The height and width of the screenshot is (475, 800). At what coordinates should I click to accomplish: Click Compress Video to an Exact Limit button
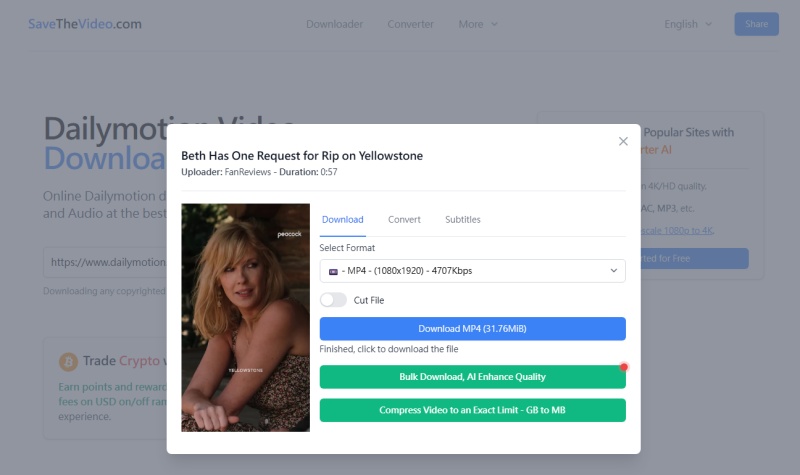(x=472, y=410)
